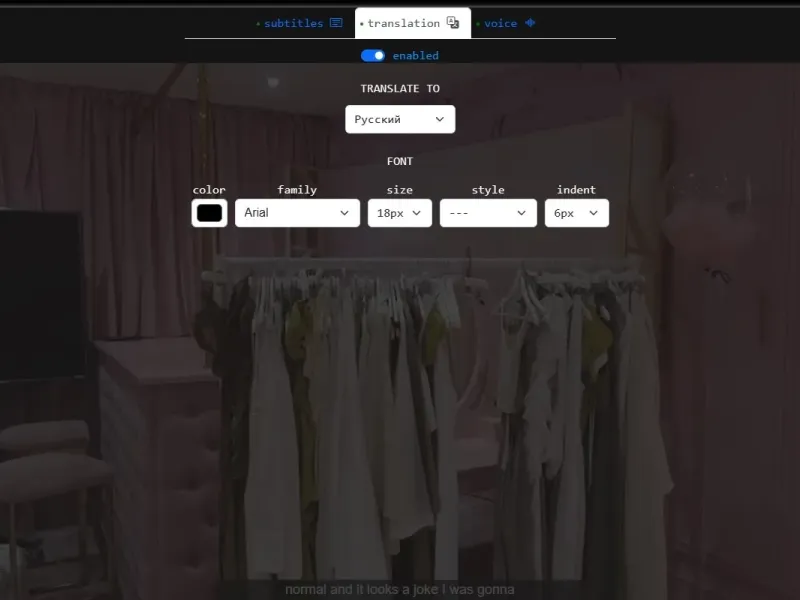Click the translation language icon

(x=453, y=22)
